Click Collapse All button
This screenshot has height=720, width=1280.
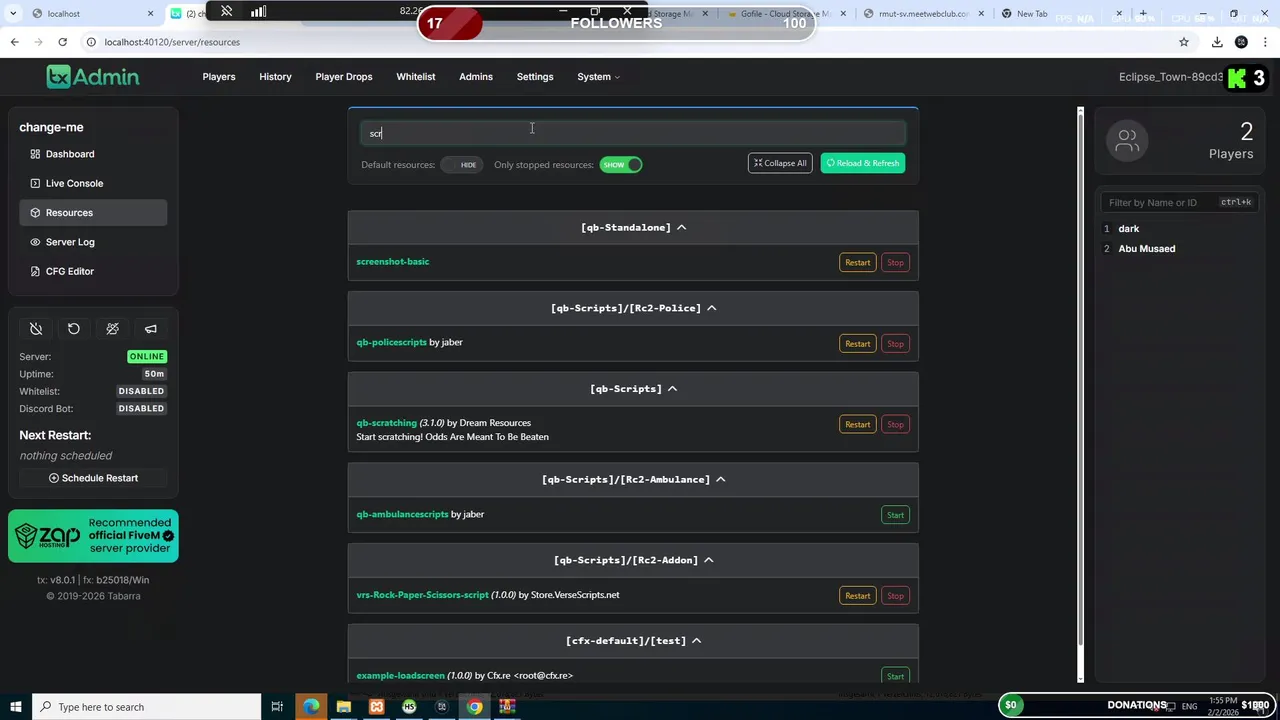[x=780, y=163]
